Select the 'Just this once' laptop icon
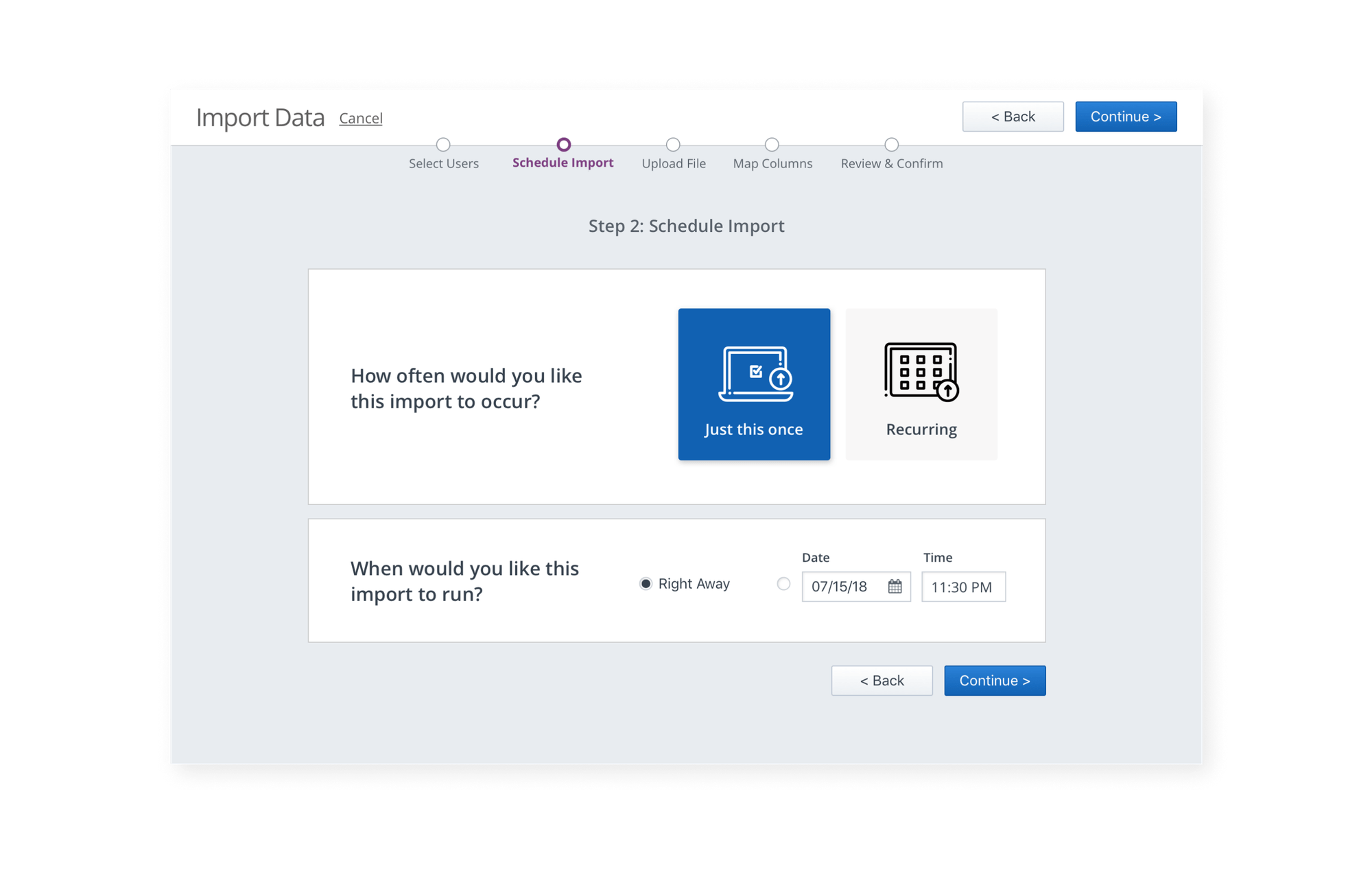 point(755,374)
